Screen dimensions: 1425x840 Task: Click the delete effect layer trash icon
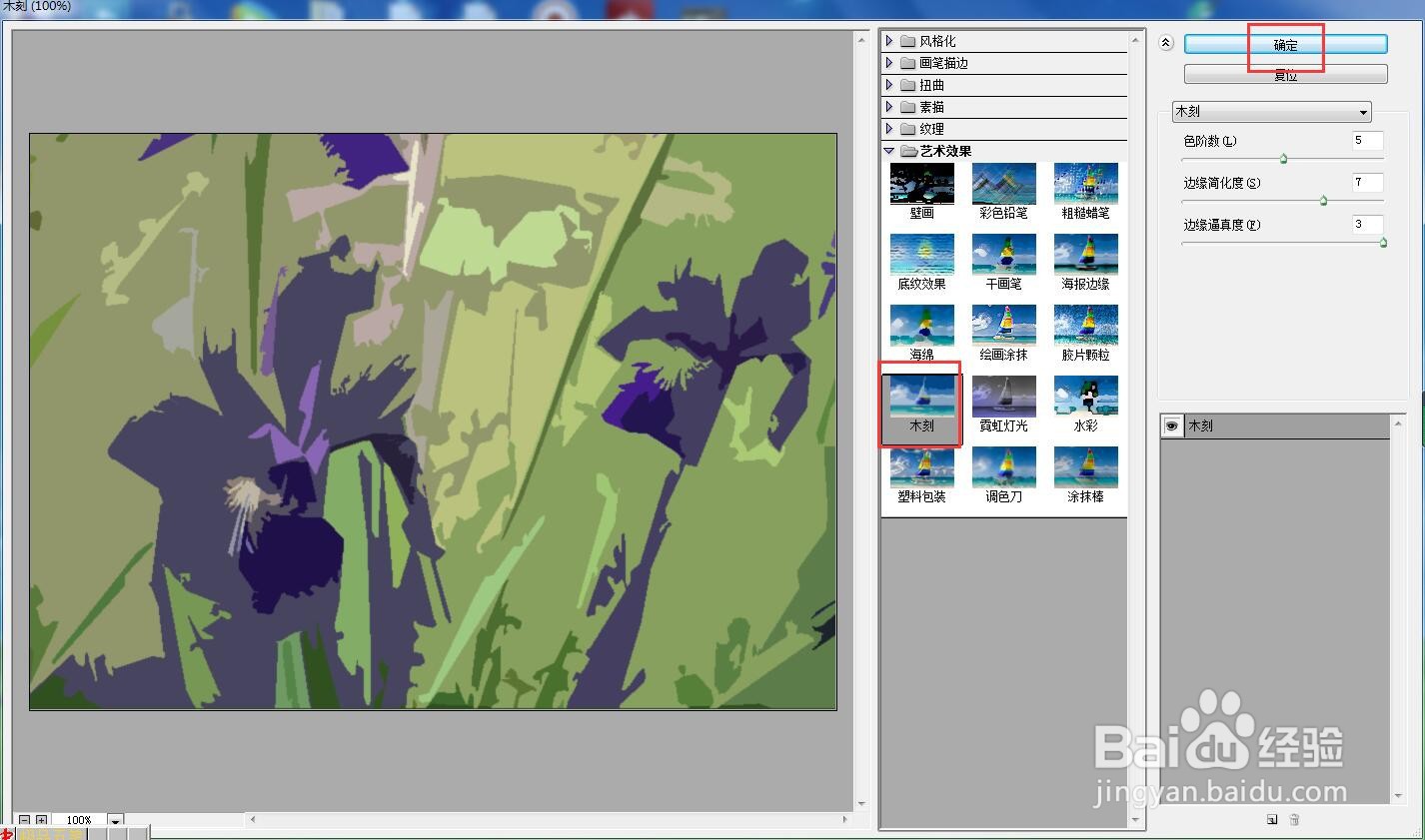(x=1294, y=820)
